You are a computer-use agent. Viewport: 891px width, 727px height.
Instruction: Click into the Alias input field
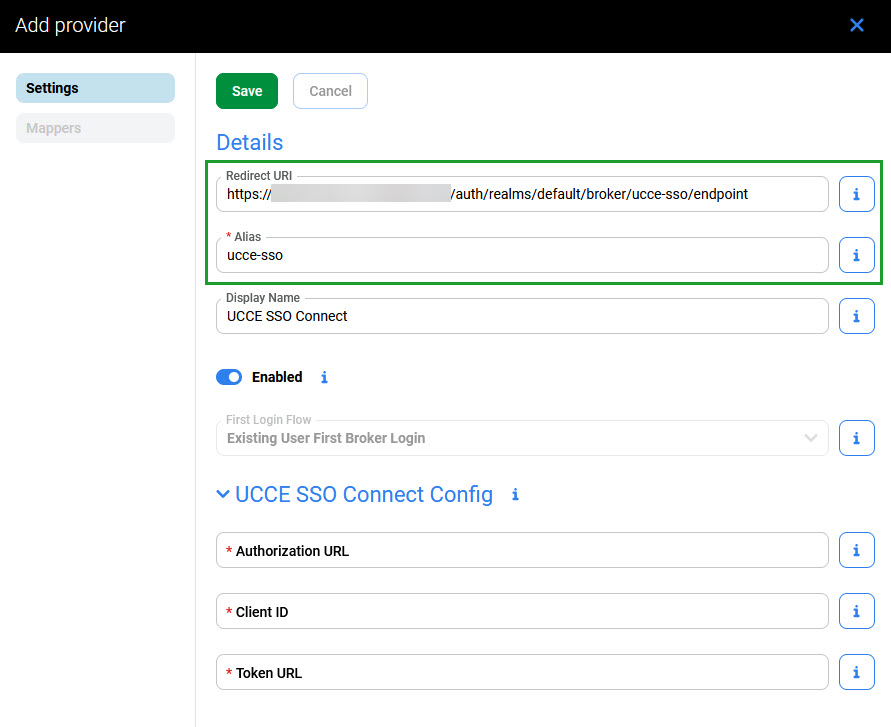pos(522,256)
